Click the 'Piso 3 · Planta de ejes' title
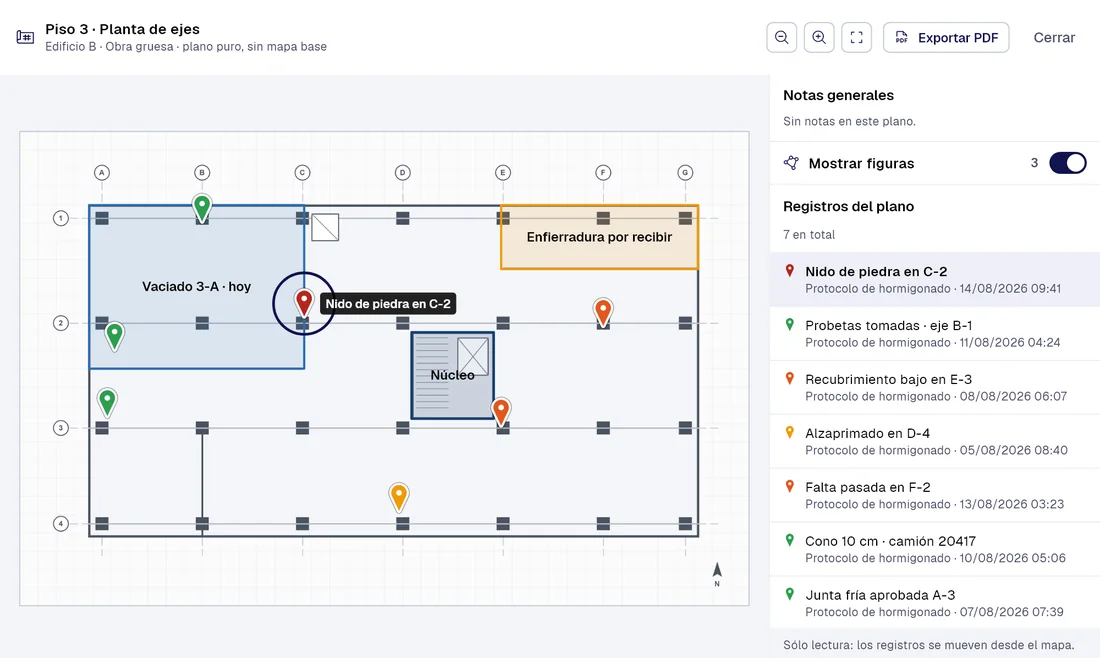 [x=123, y=29]
